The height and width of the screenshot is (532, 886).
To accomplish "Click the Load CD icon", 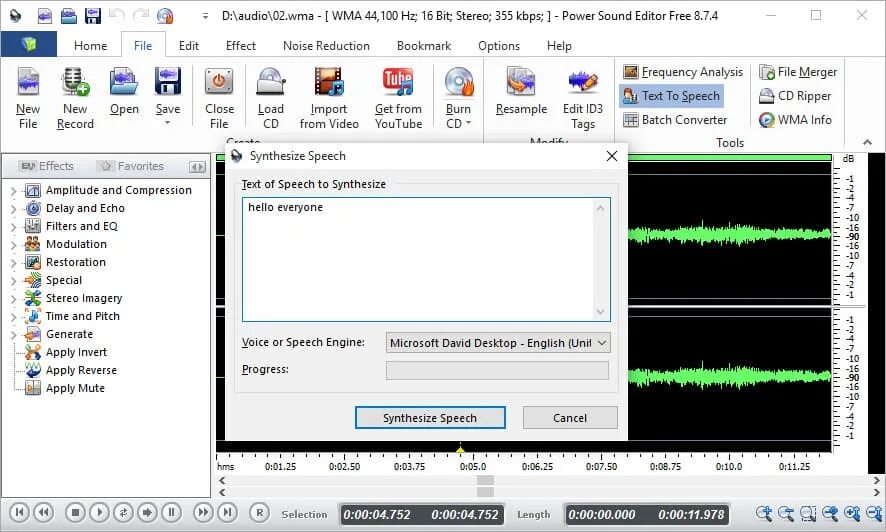I will [271, 82].
